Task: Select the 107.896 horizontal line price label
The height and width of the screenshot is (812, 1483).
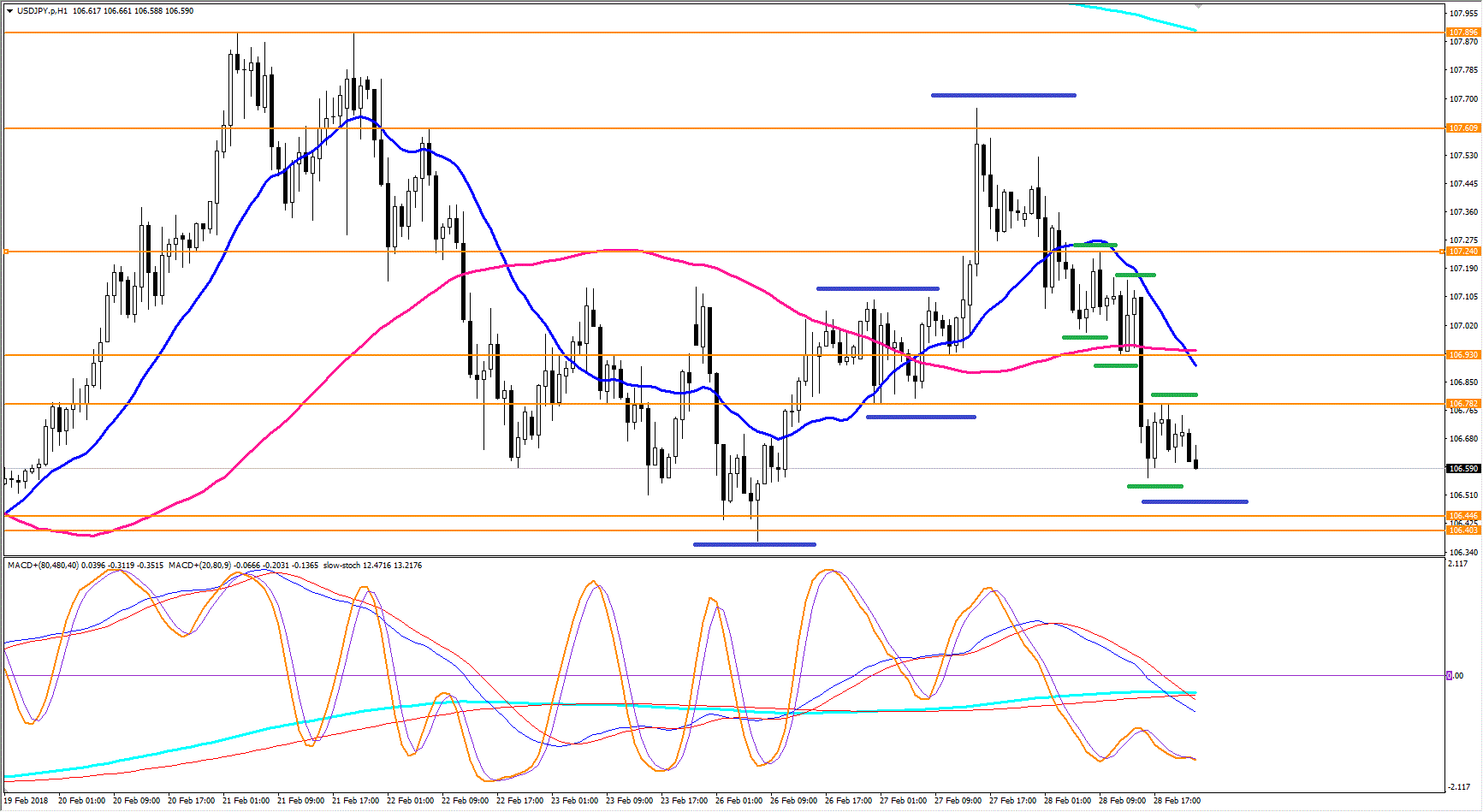Action: point(1463,33)
